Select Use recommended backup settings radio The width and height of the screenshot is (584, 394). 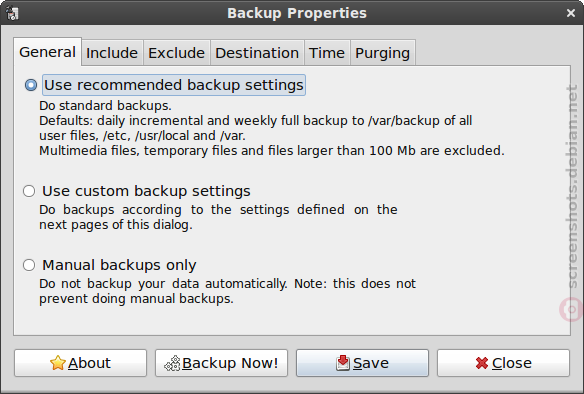(31, 85)
